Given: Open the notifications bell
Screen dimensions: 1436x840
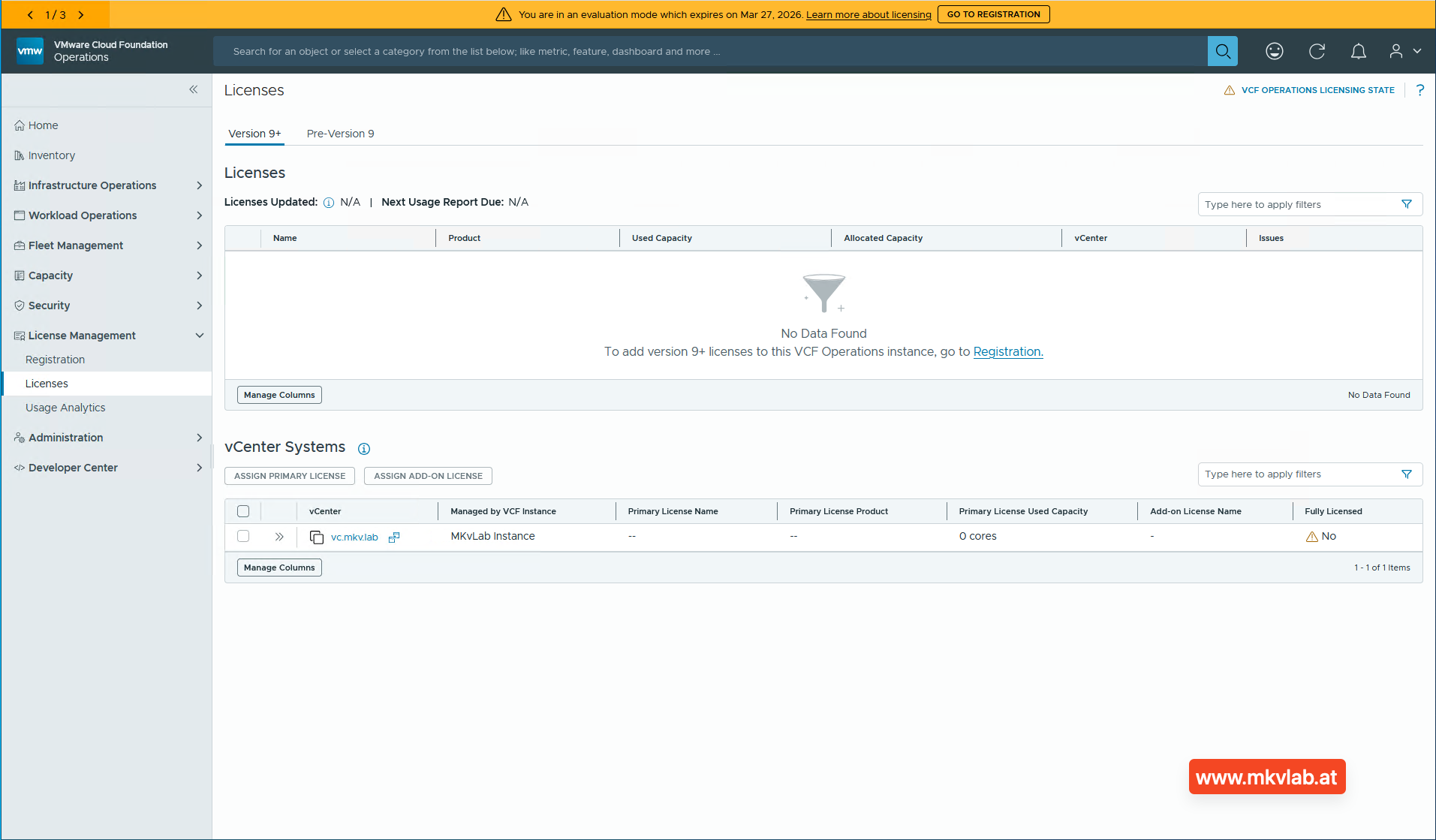Looking at the screenshot, I should click(x=1358, y=51).
